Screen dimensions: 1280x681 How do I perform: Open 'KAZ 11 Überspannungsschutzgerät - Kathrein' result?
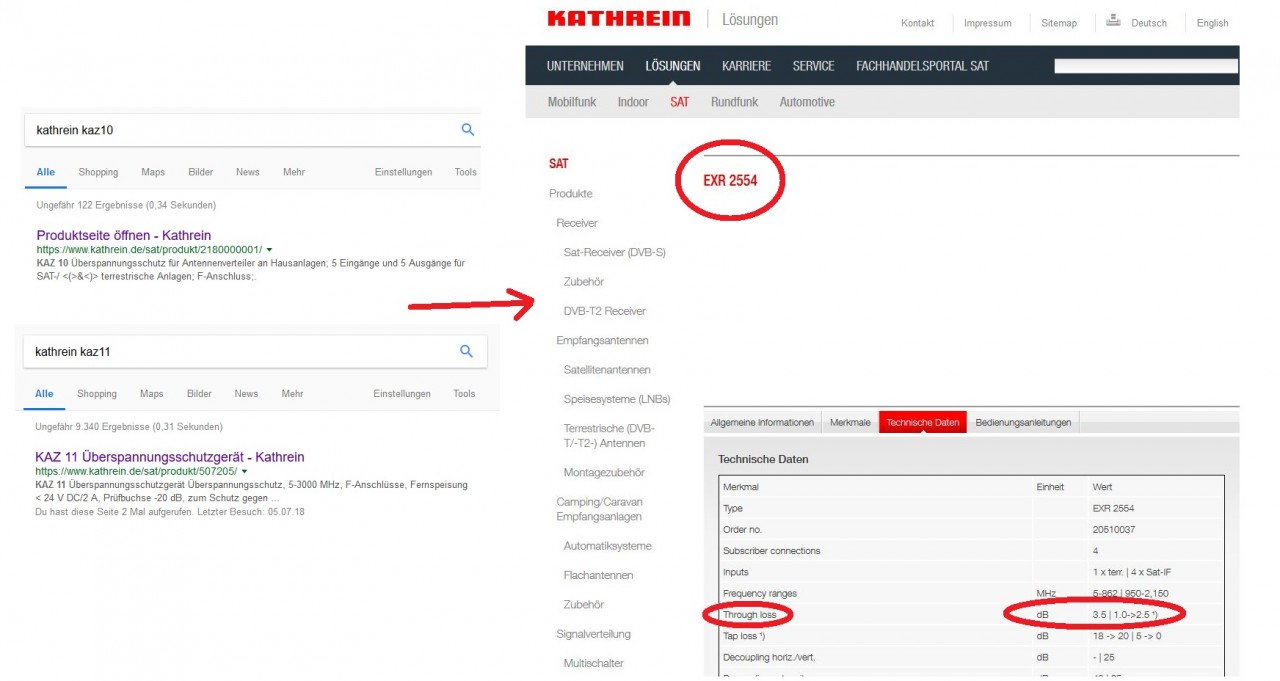(169, 457)
